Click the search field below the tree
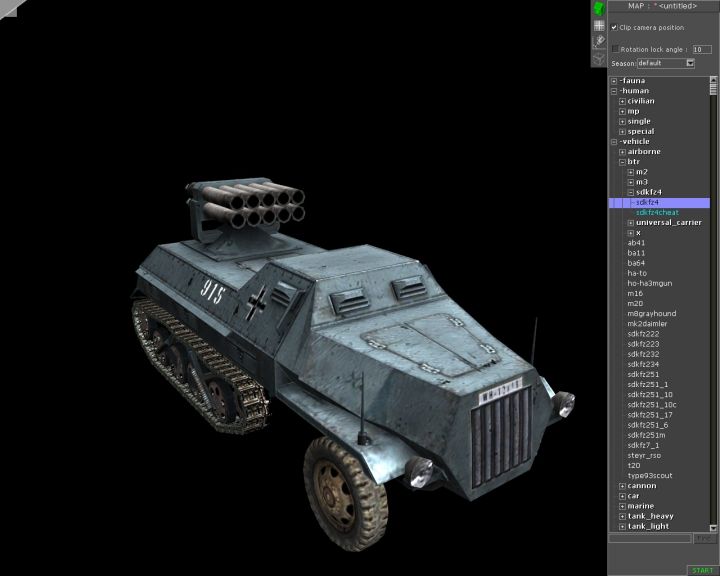 (650, 538)
